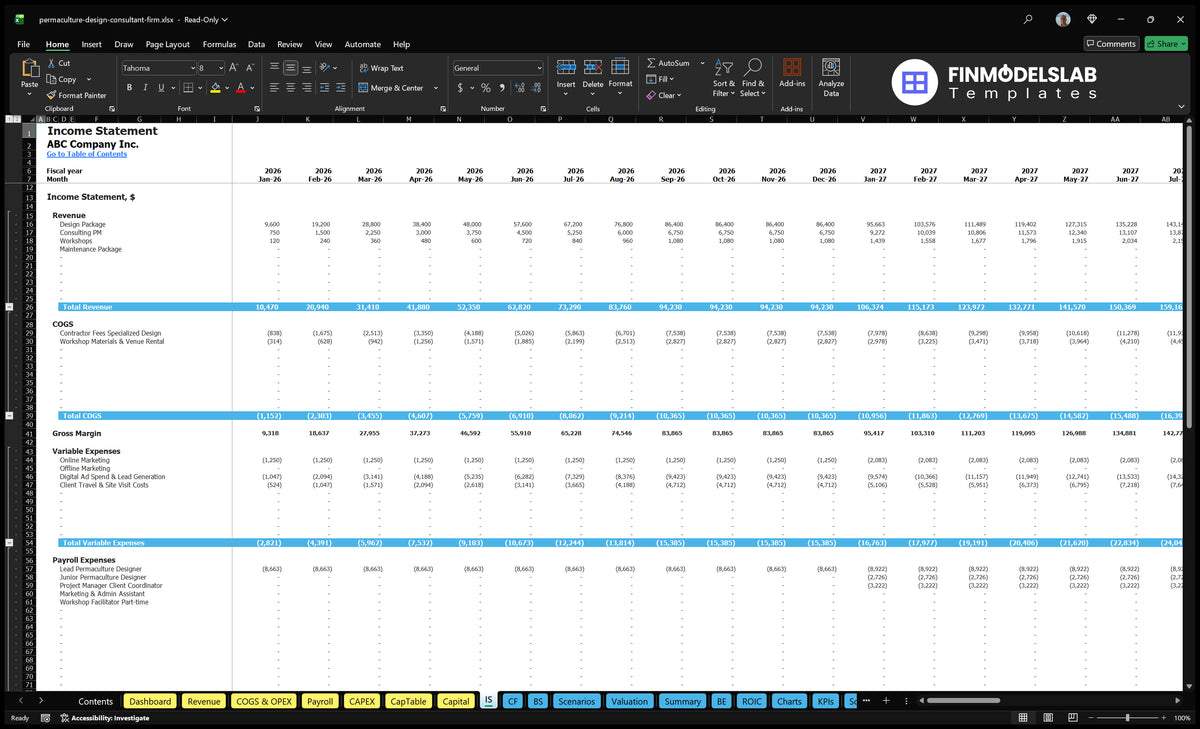Toggle Wrap Text
Image resolution: width=1200 pixels, height=729 pixels.
coord(381,68)
